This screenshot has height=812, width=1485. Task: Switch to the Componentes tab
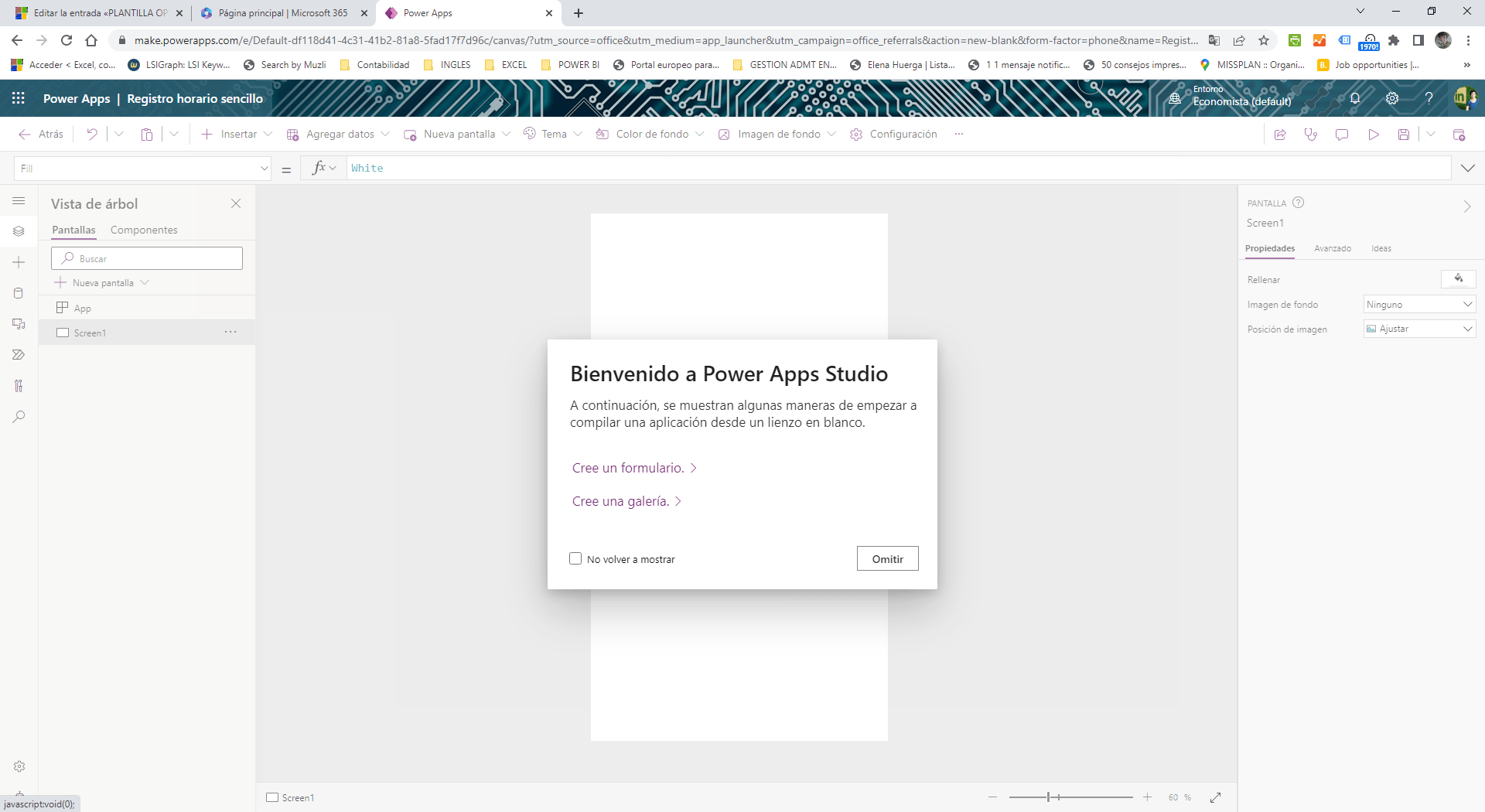click(144, 230)
